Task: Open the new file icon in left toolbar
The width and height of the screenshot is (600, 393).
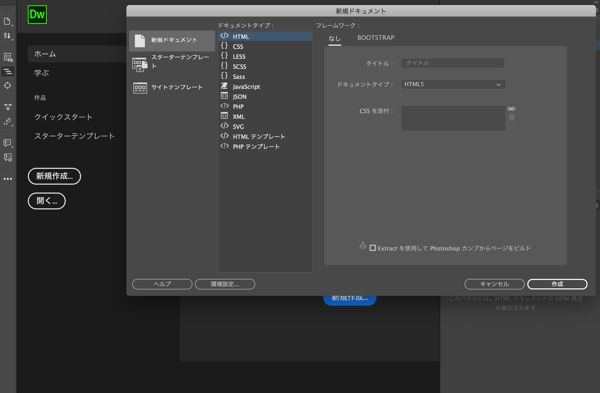Action: pos(7,21)
